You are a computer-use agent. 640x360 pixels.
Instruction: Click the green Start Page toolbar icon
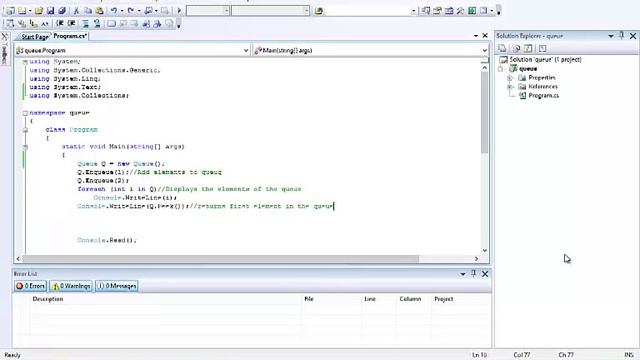[x=472, y=11]
